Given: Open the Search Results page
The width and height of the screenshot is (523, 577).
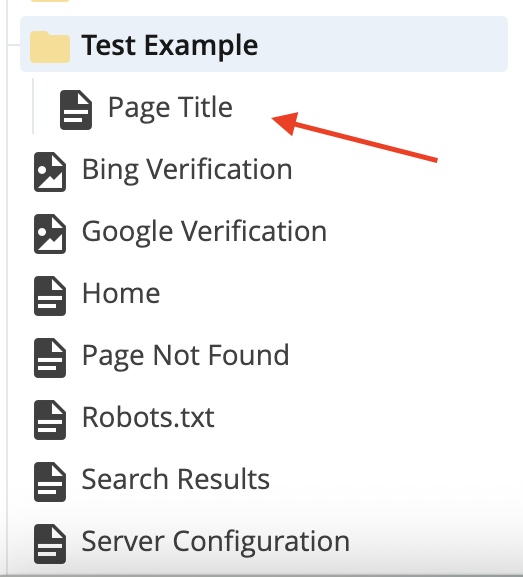Looking at the screenshot, I should coord(176,479).
